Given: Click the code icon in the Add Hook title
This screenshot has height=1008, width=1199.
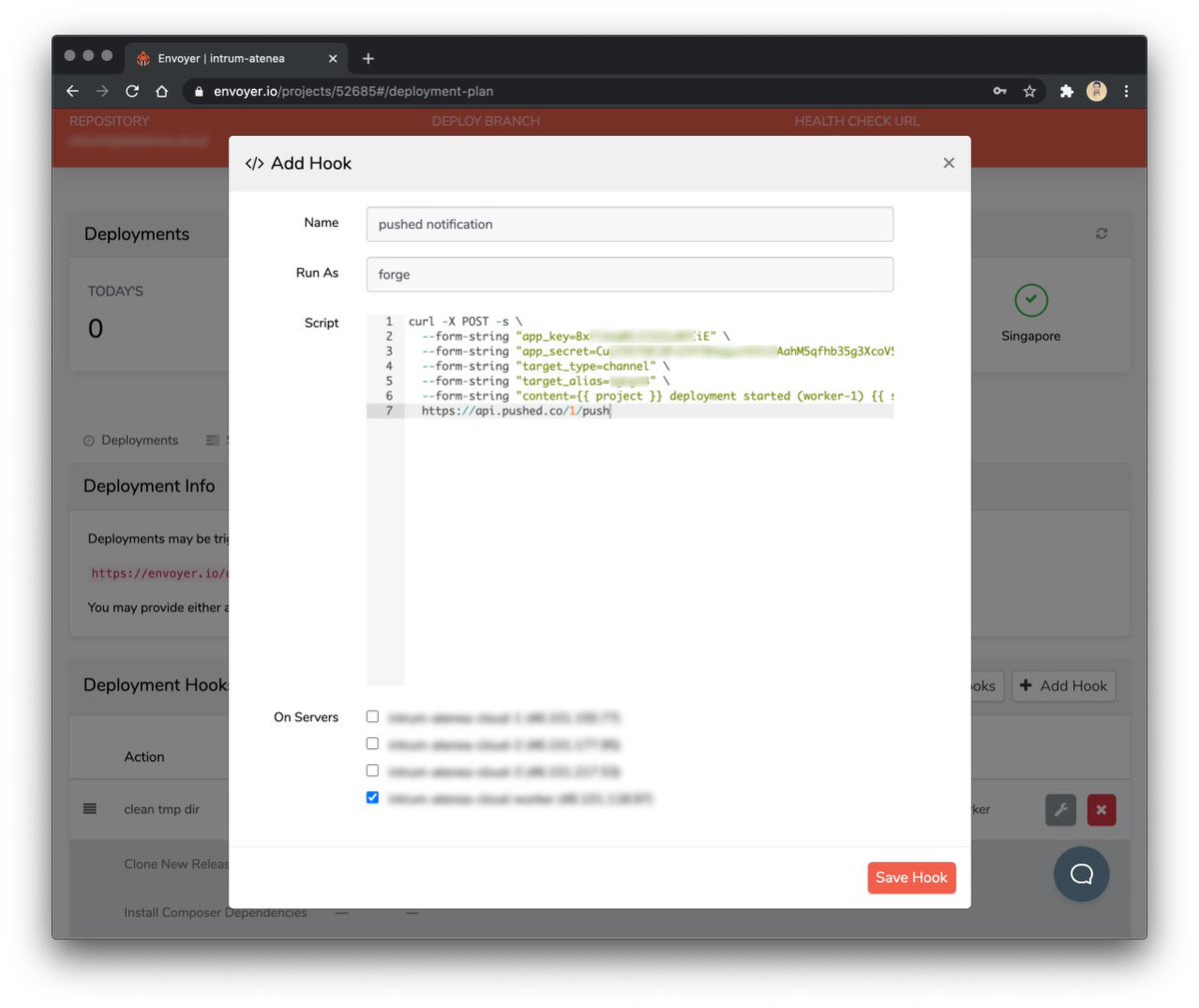Looking at the screenshot, I should 254,163.
